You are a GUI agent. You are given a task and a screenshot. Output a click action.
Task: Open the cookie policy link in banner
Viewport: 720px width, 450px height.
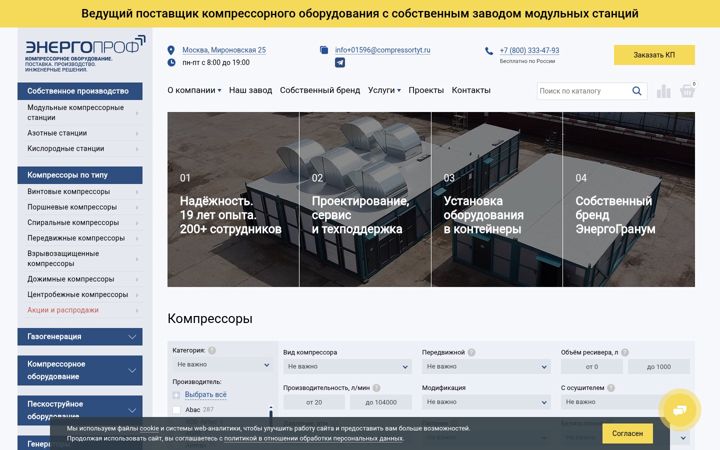coord(149,428)
